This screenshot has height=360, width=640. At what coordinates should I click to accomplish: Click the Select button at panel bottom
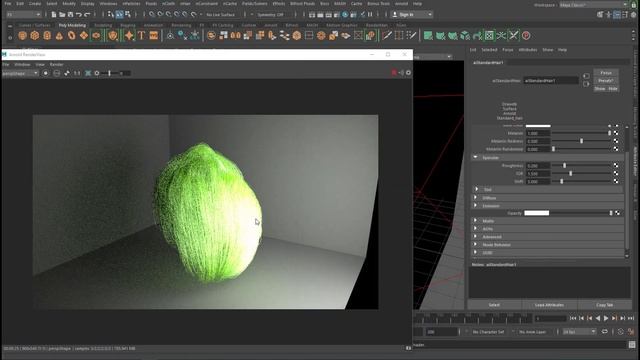coord(494,305)
